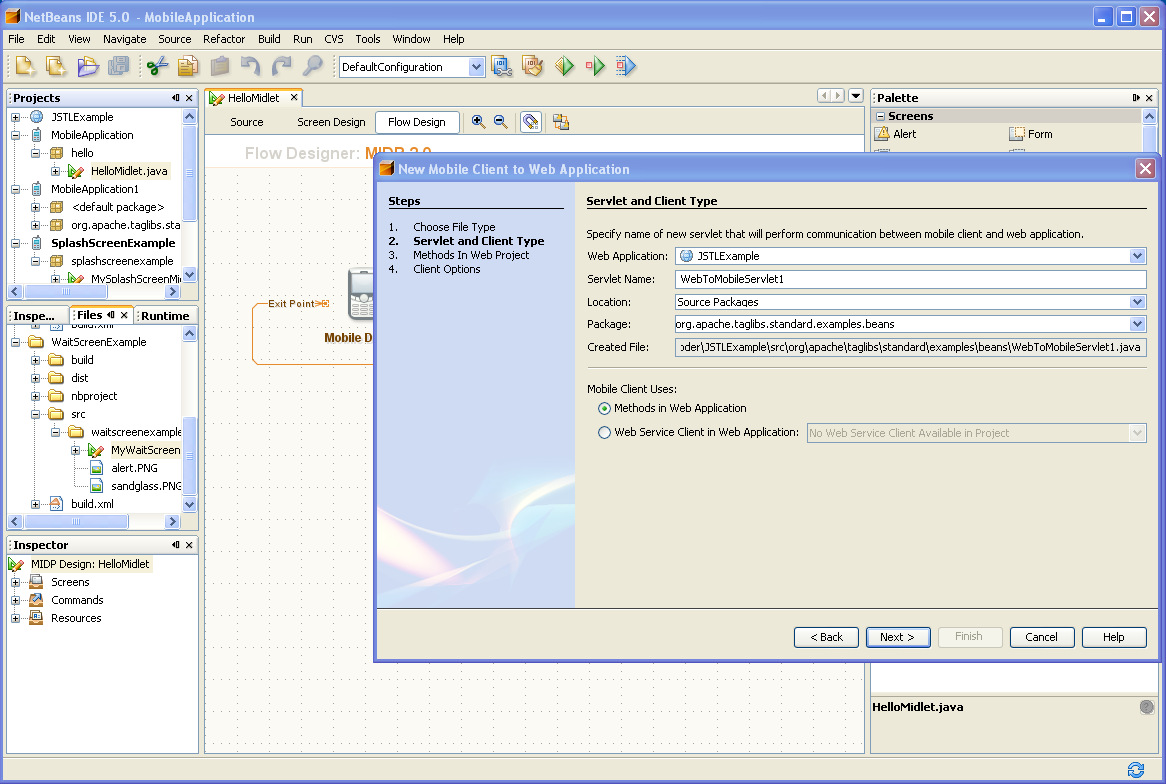1166x784 pixels.
Task: Click the Find magnifier toolbar icon
Action: tap(312, 66)
